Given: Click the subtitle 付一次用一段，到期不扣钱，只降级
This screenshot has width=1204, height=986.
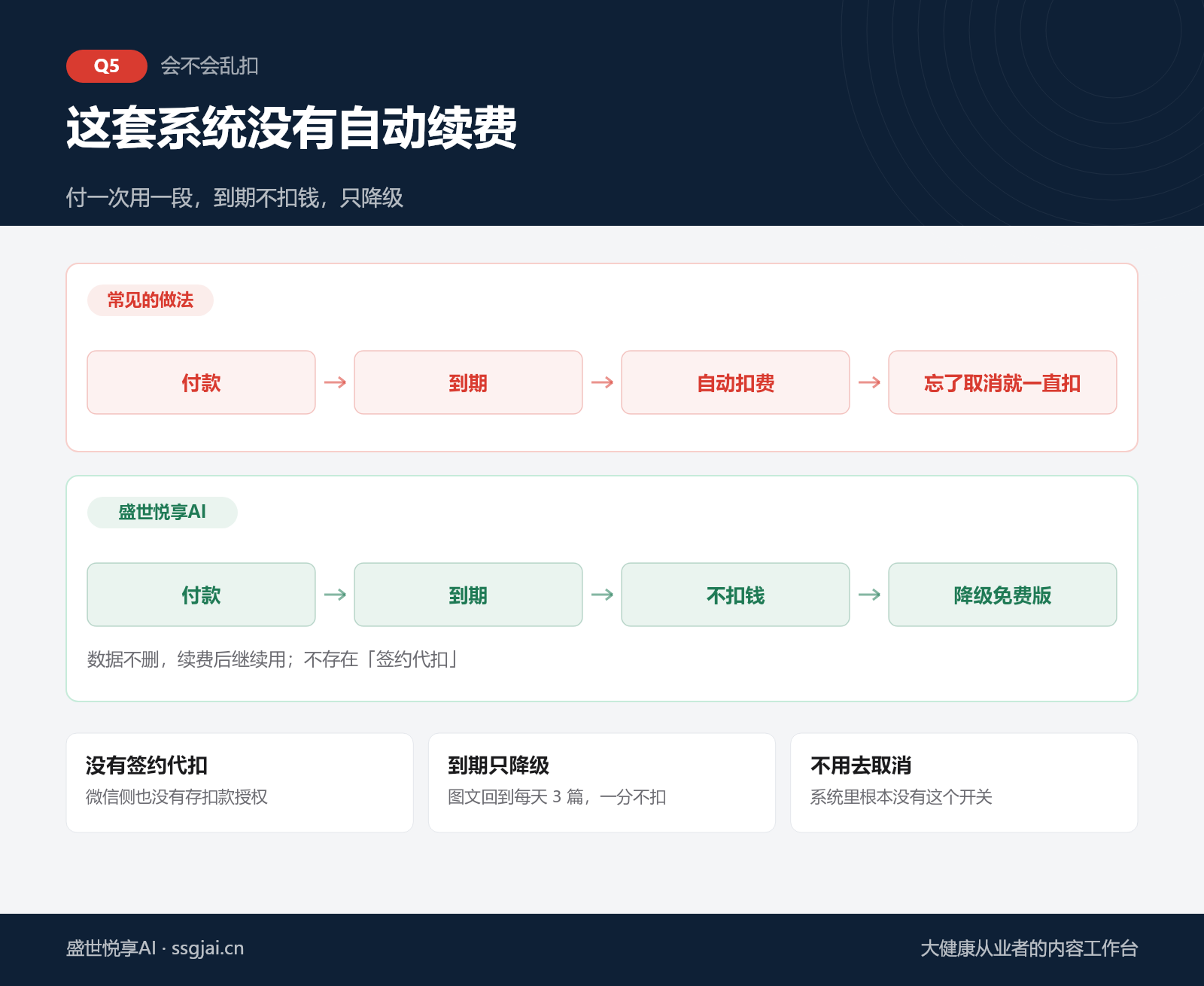Looking at the screenshot, I should tap(235, 198).
